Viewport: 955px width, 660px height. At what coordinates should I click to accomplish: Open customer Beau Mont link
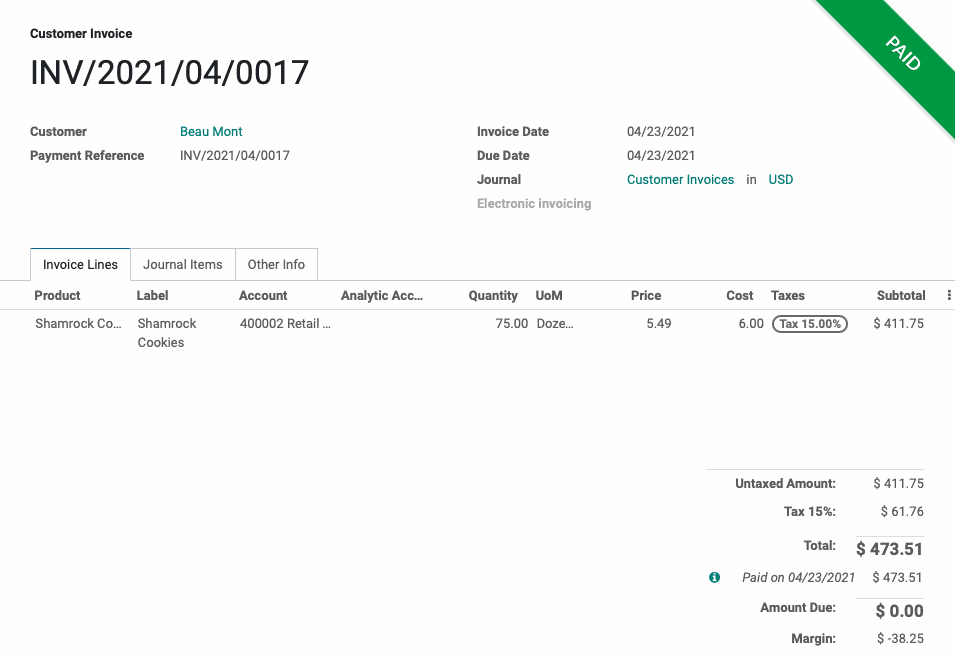tap(211, 132)
